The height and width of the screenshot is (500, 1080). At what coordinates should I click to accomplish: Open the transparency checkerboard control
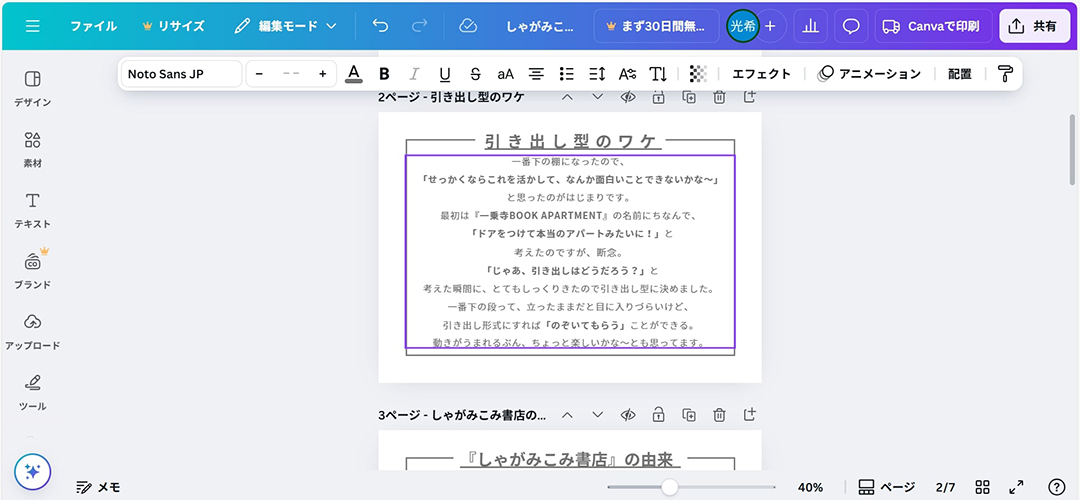click(698, 74)
